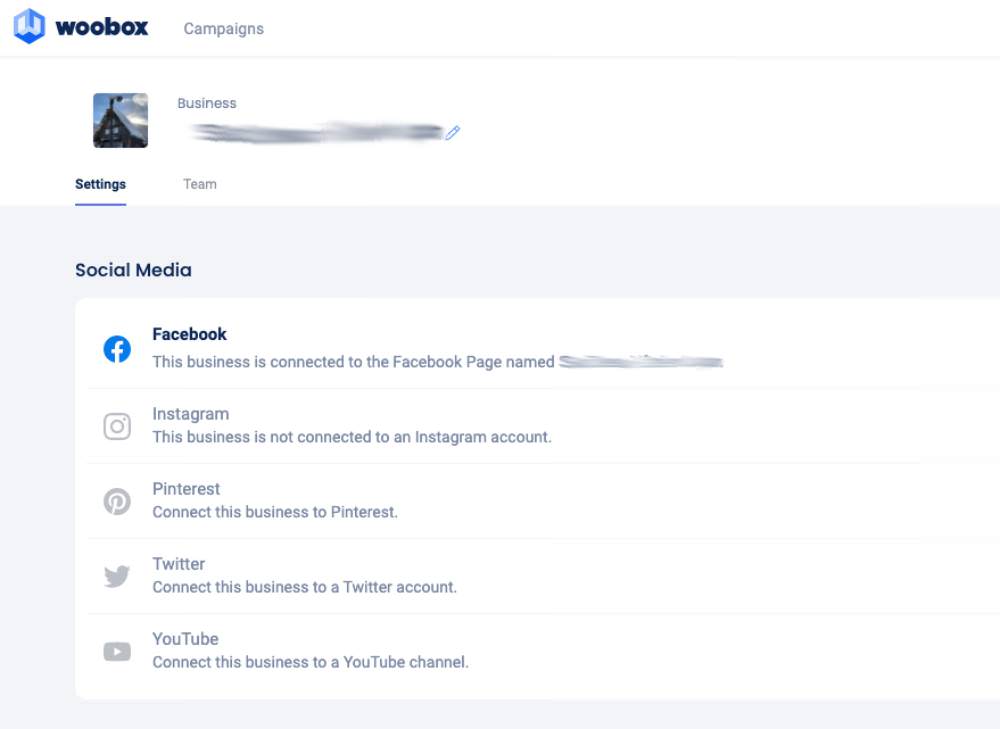Click the Woobox cube logo icon
Viewport: 1000px width, 729px height.
click(29, 26)
